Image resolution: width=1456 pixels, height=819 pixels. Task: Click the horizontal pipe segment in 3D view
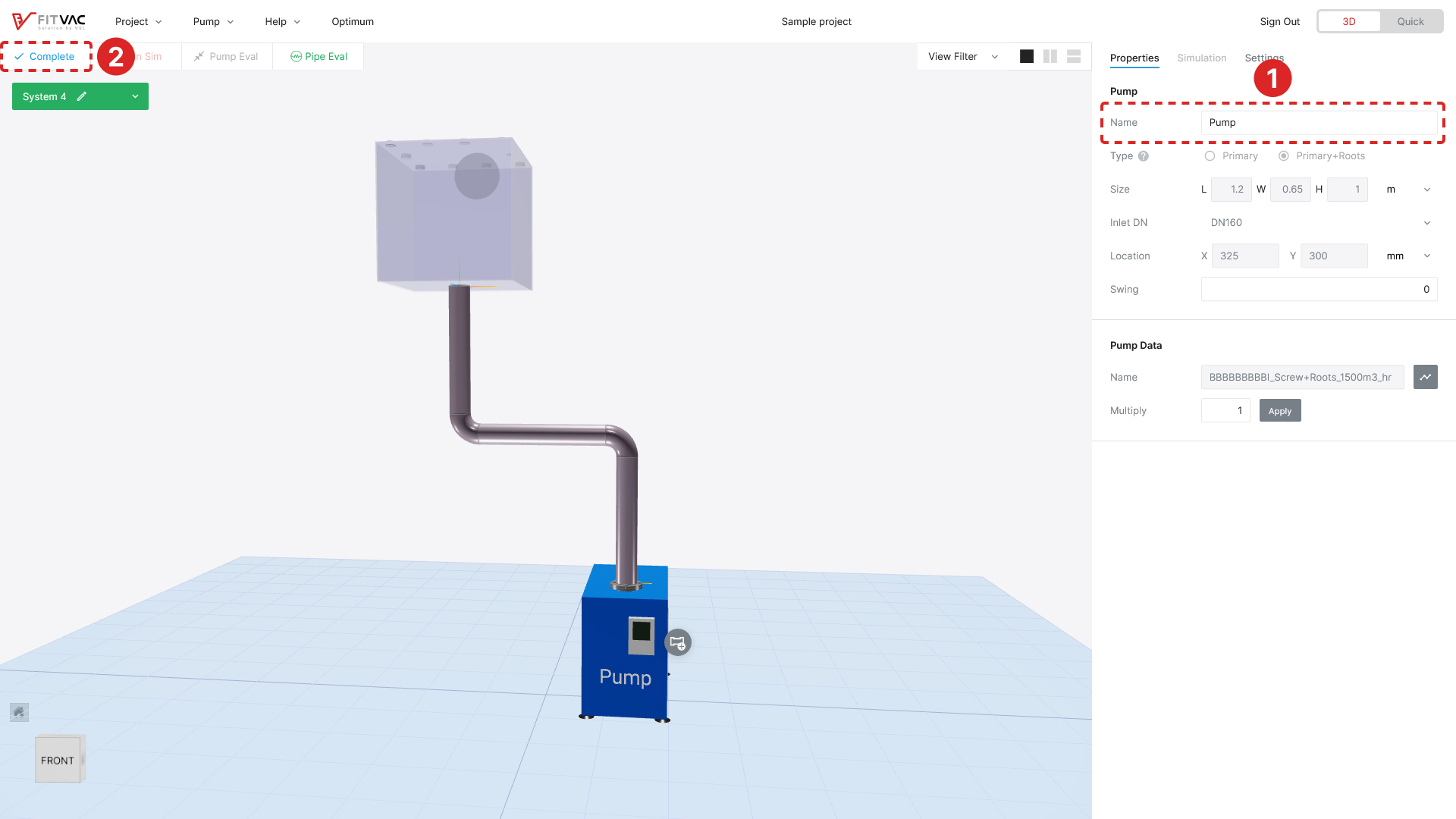[x=542, y=434]
